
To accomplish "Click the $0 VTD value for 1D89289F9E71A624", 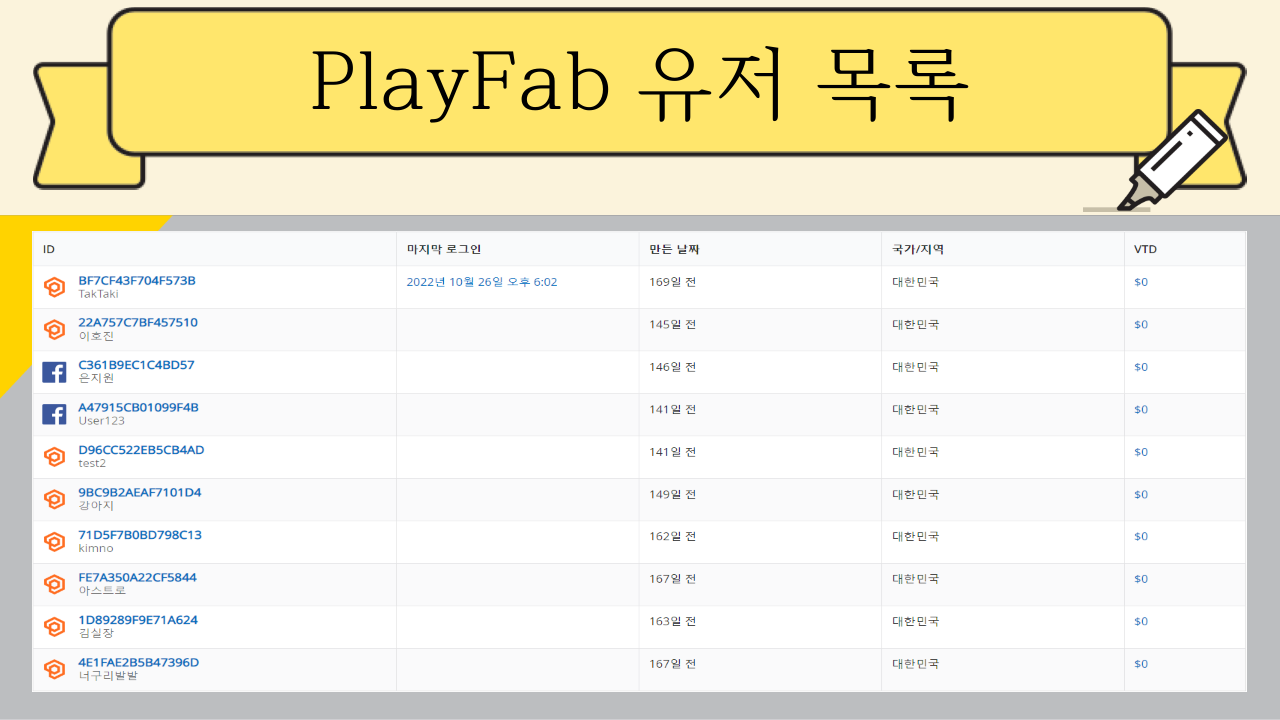I will point(1141,621).
